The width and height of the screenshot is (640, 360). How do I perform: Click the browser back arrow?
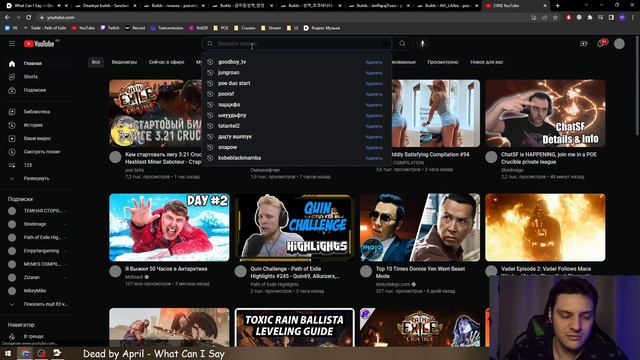click(7, 18)
